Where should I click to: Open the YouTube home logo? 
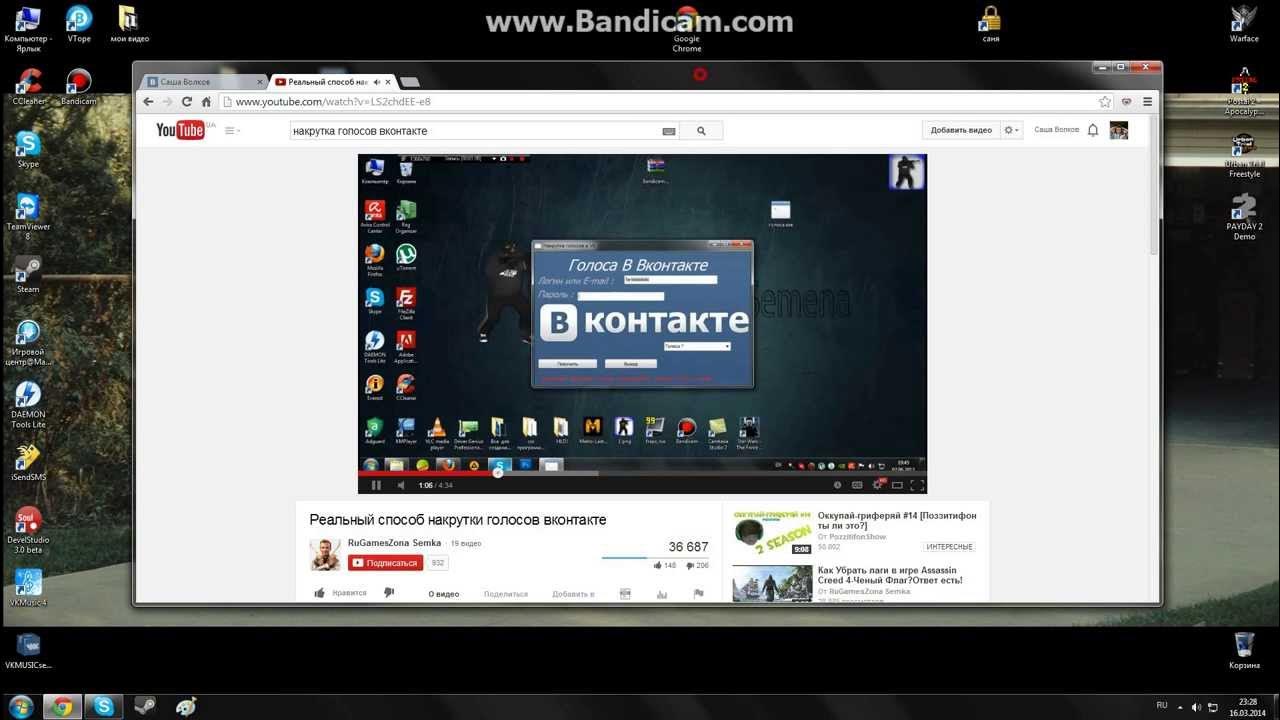182,130
